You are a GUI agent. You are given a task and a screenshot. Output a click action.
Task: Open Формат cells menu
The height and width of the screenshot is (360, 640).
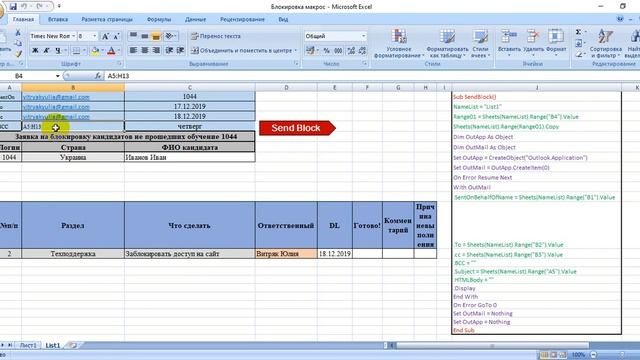pyautogui.click(x=556, y=44)
